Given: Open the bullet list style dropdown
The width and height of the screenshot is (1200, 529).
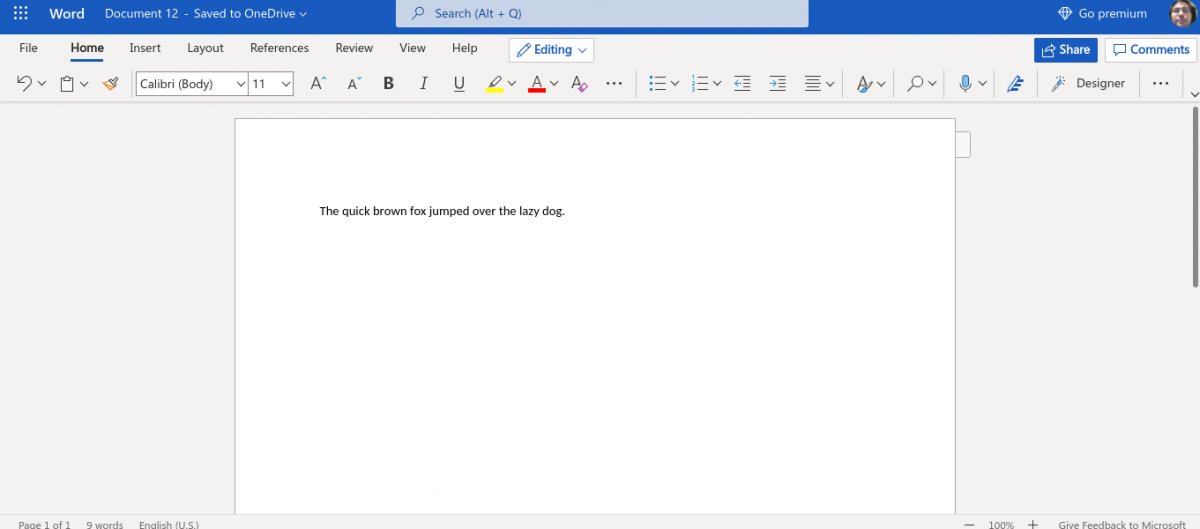Looking at the screenshot, I should (x=675, y=84).
